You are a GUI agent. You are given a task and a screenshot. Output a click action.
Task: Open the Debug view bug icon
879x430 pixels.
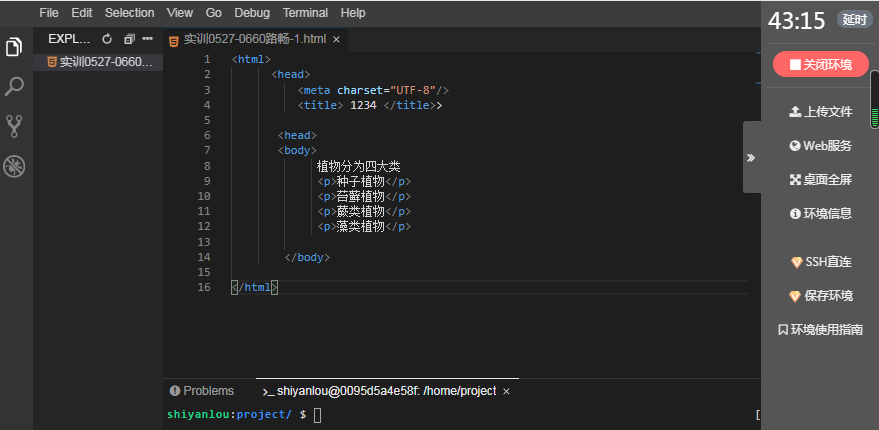(14, 167)
